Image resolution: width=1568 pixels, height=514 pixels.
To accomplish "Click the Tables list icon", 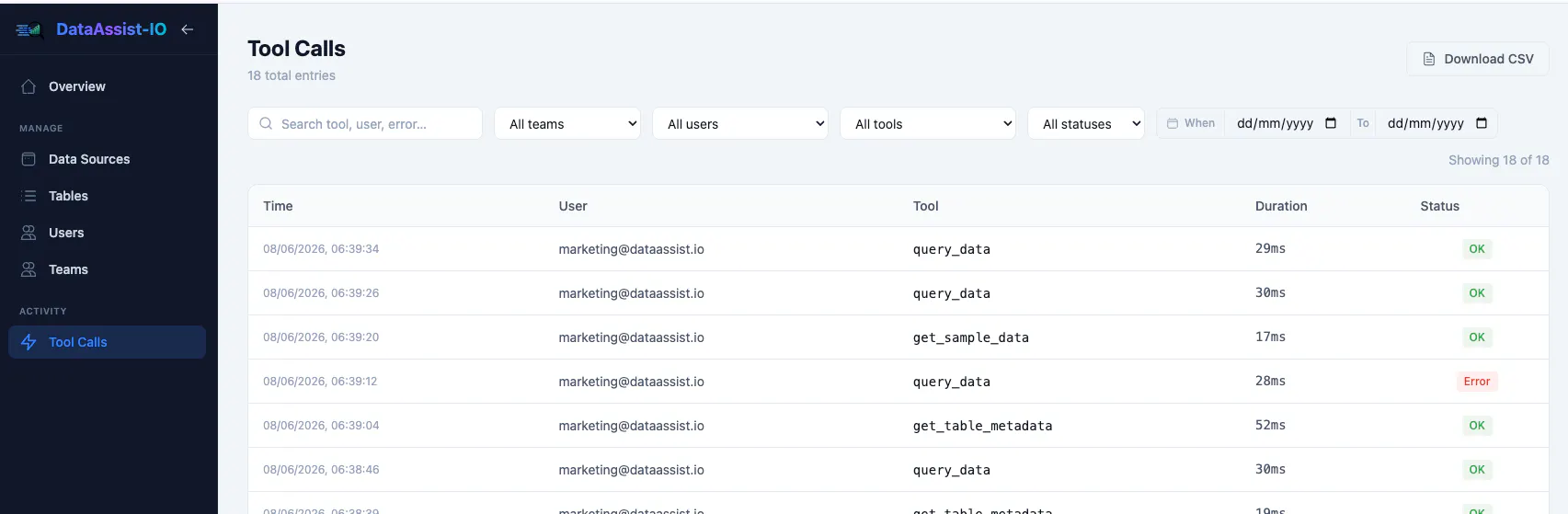I will pyautogui.click(x=29, y=196).
